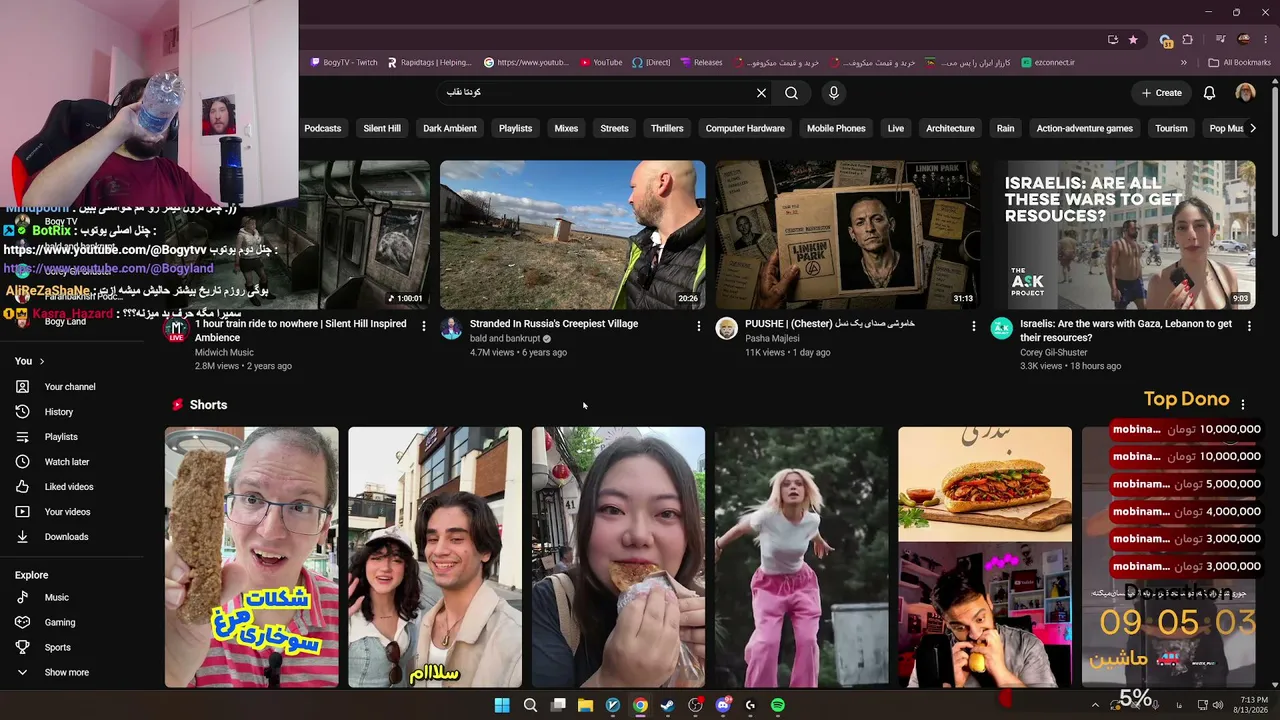Select the Mixes filter chip

[566, 128]
